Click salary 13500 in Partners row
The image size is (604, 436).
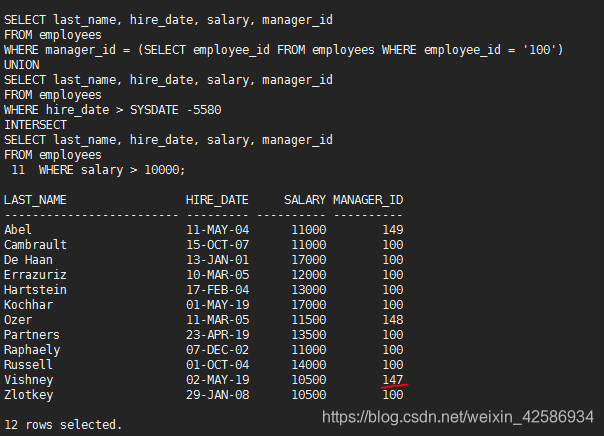pyautogui.click(x=309, y=335)
